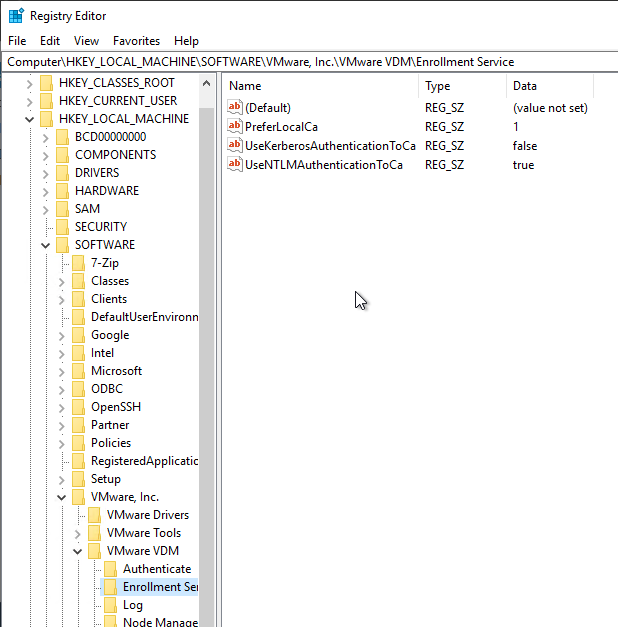
Task: Expand the Microsoft key
Action: [61, 371]
